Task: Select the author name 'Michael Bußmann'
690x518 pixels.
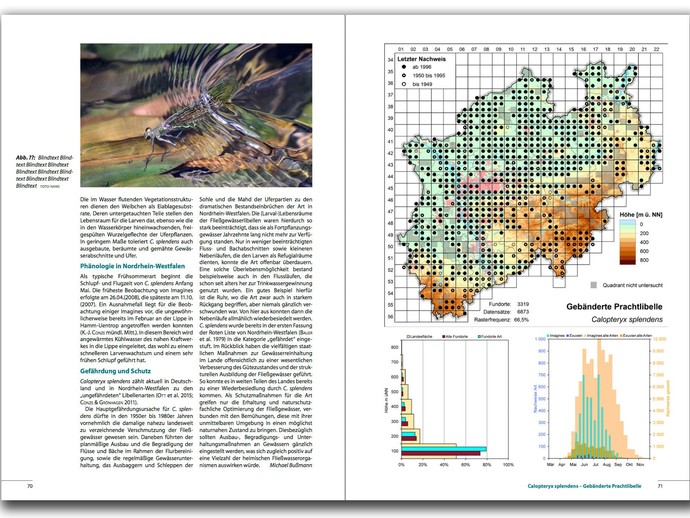Action: [291, 465]
